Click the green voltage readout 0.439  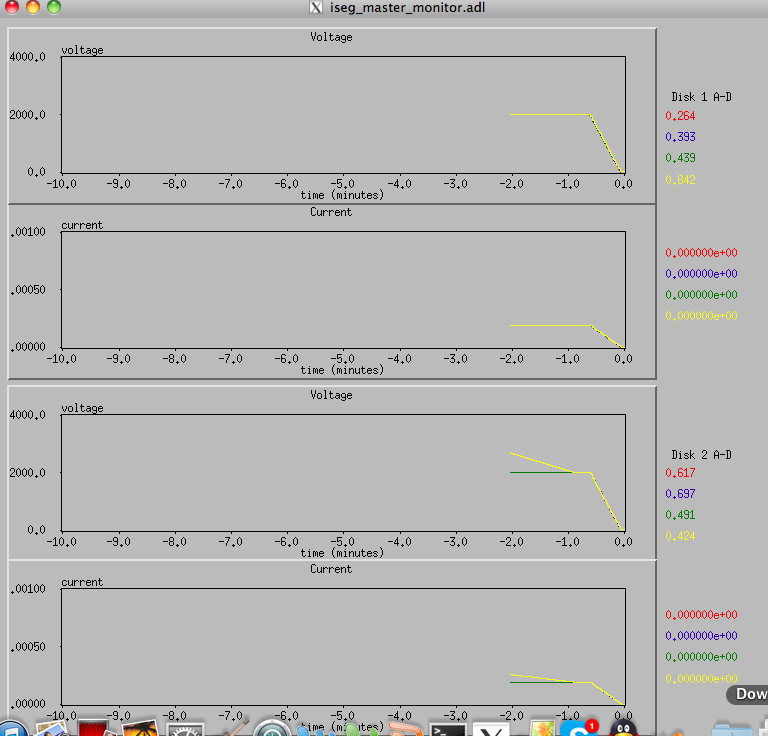(x=680, y=158)
